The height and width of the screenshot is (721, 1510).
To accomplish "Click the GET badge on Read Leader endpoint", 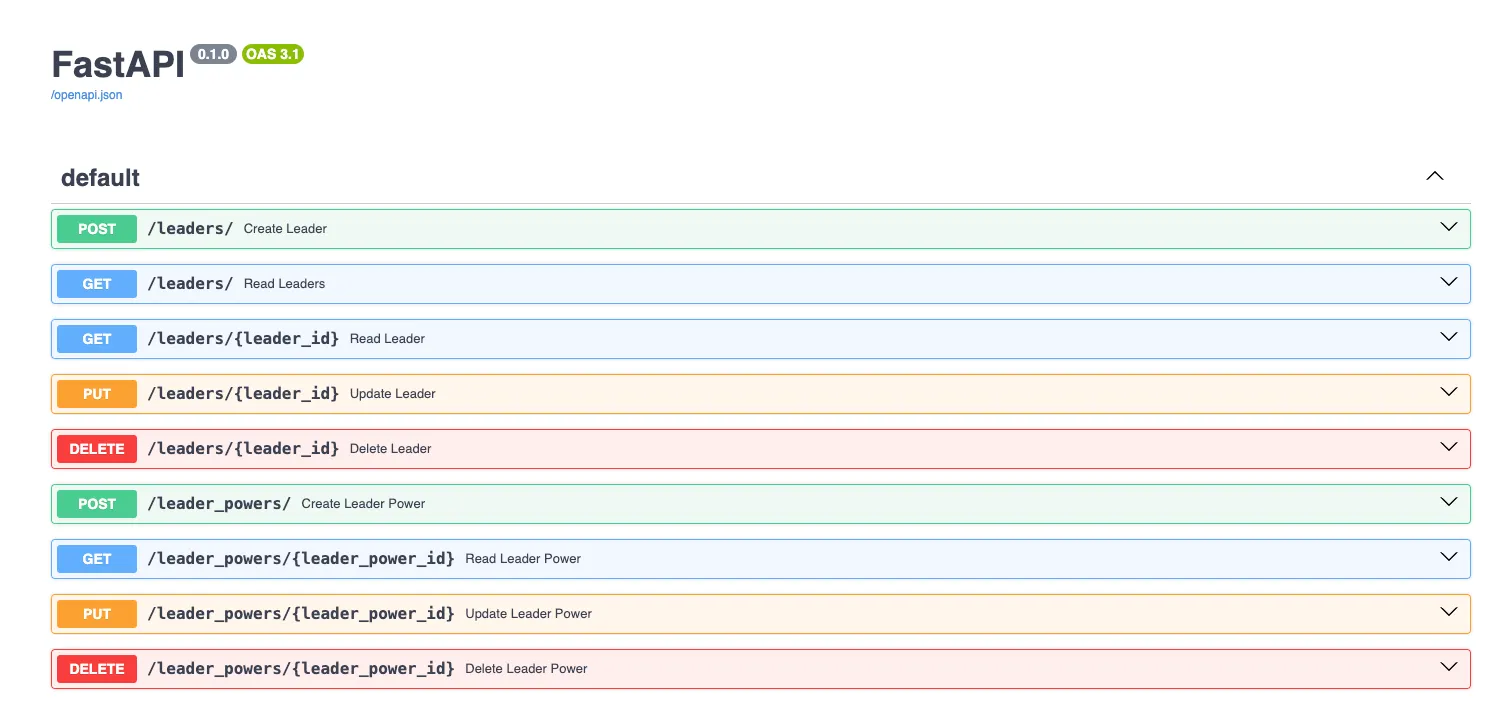I will click(x=96, y=339).
